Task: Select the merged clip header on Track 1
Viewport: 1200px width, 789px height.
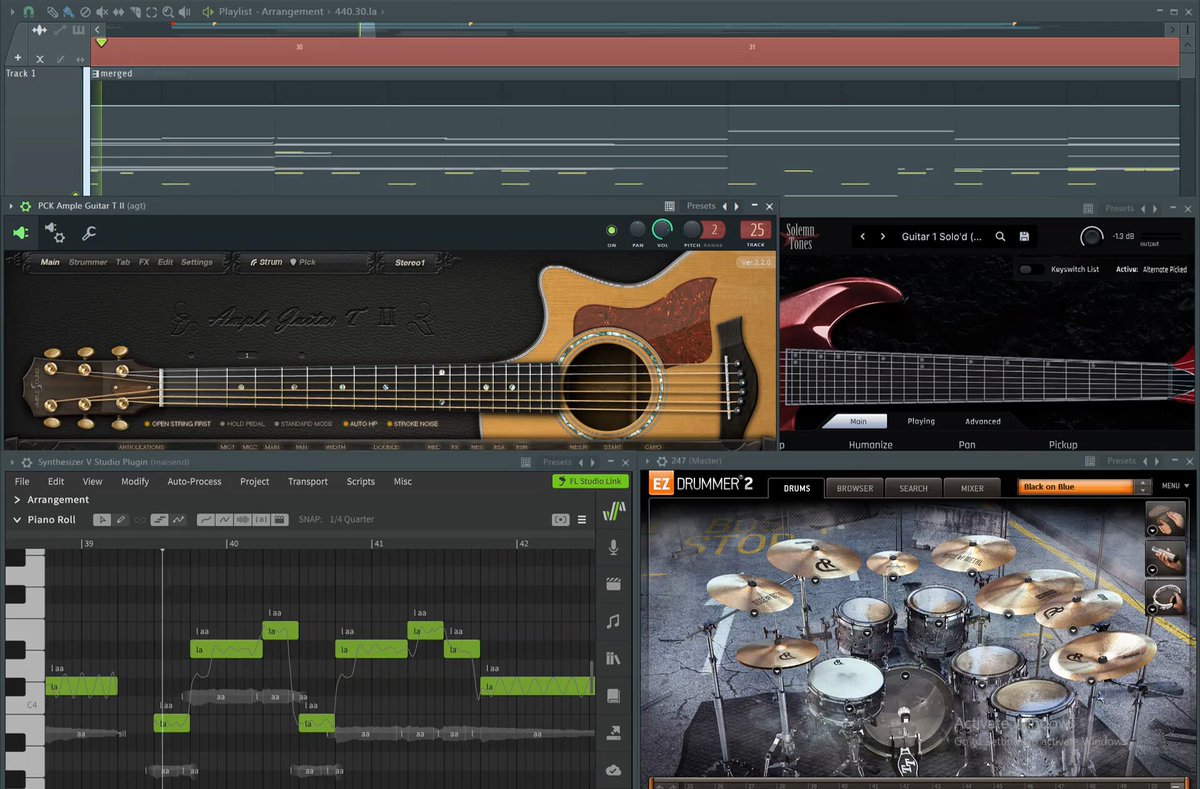Action: [x=636, y=73]
